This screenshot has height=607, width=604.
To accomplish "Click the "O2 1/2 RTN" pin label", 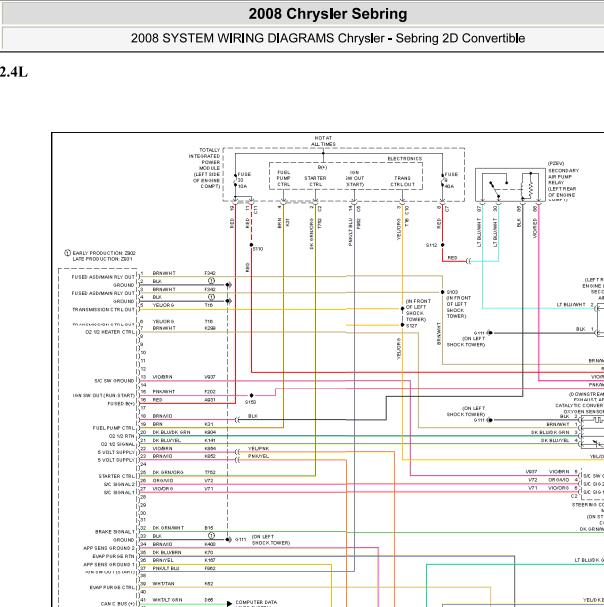I will 122,436.
